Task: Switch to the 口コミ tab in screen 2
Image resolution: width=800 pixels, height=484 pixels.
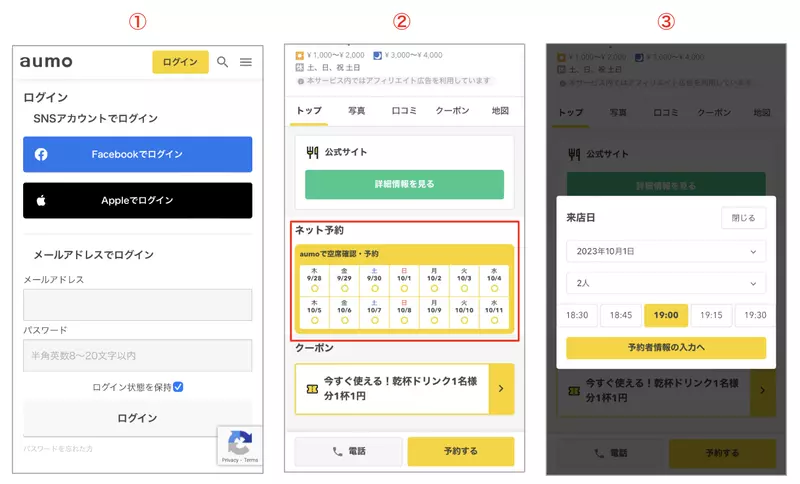Action: click(404, 111)
